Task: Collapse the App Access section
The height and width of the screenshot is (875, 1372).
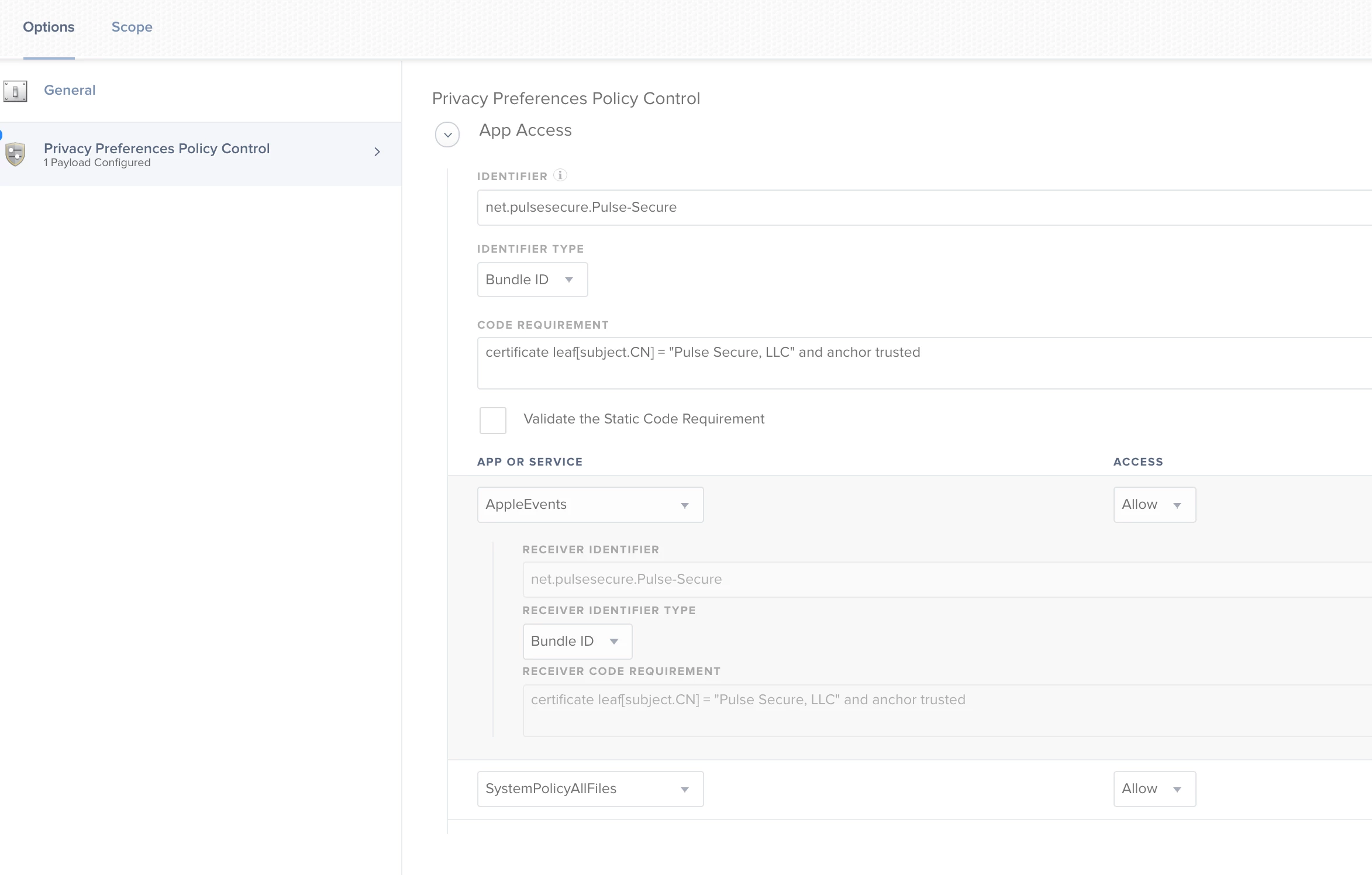Action: pyautogui.click(x=447, y=135)
